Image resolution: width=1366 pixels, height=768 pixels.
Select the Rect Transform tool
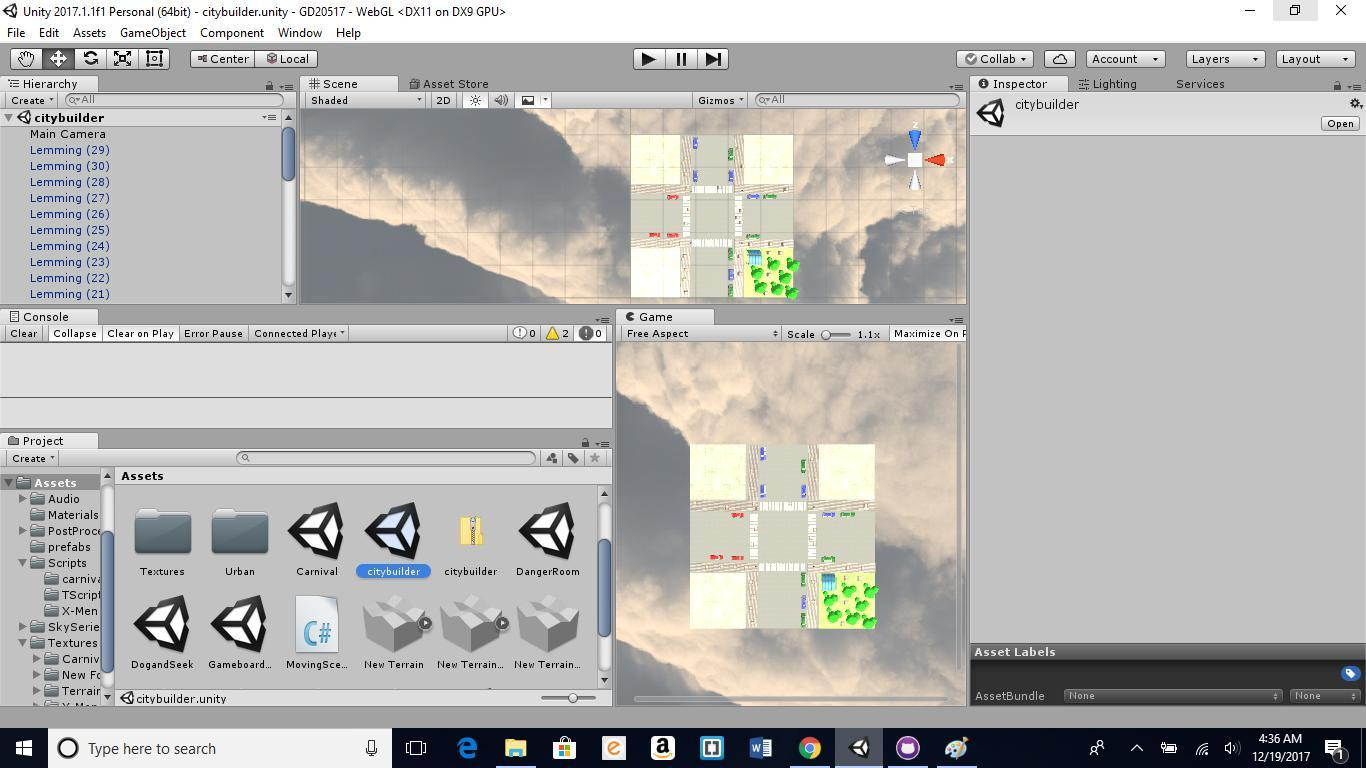(x=154, y=59)
